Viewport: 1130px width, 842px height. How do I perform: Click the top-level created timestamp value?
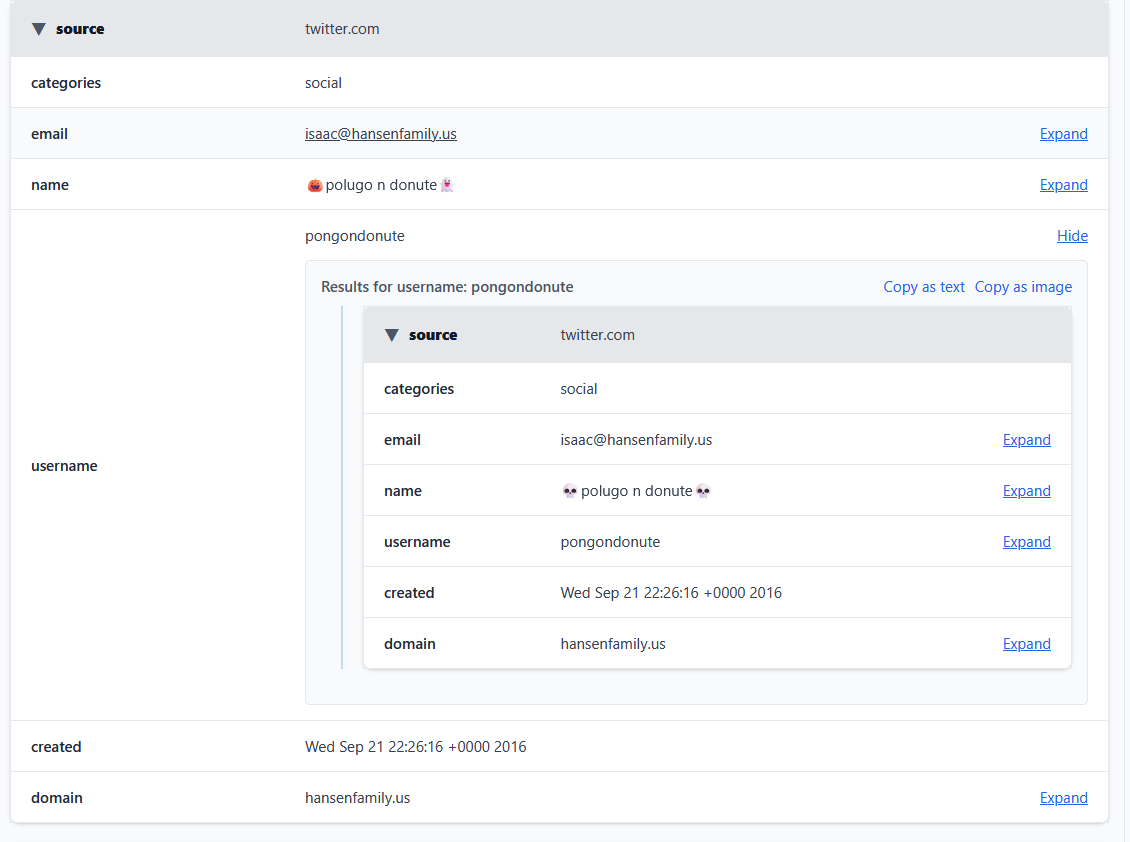tap(415, 747)
